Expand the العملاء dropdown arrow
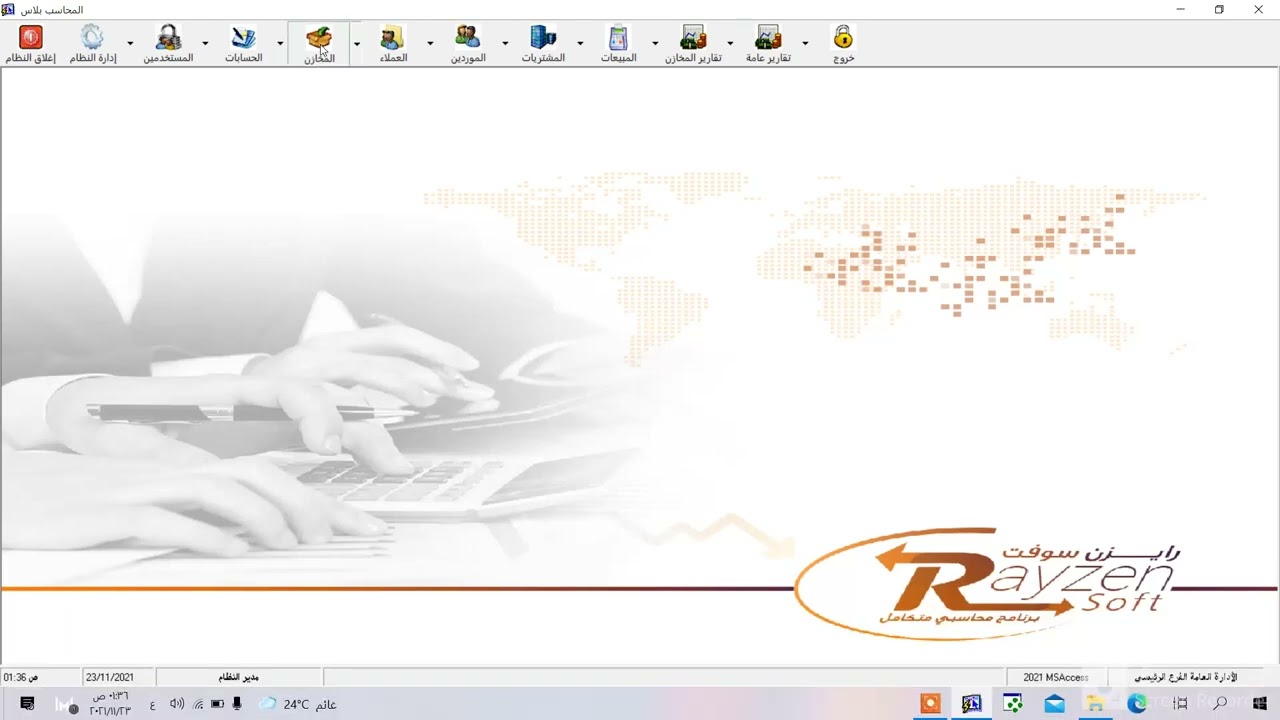 click(430, 44)
